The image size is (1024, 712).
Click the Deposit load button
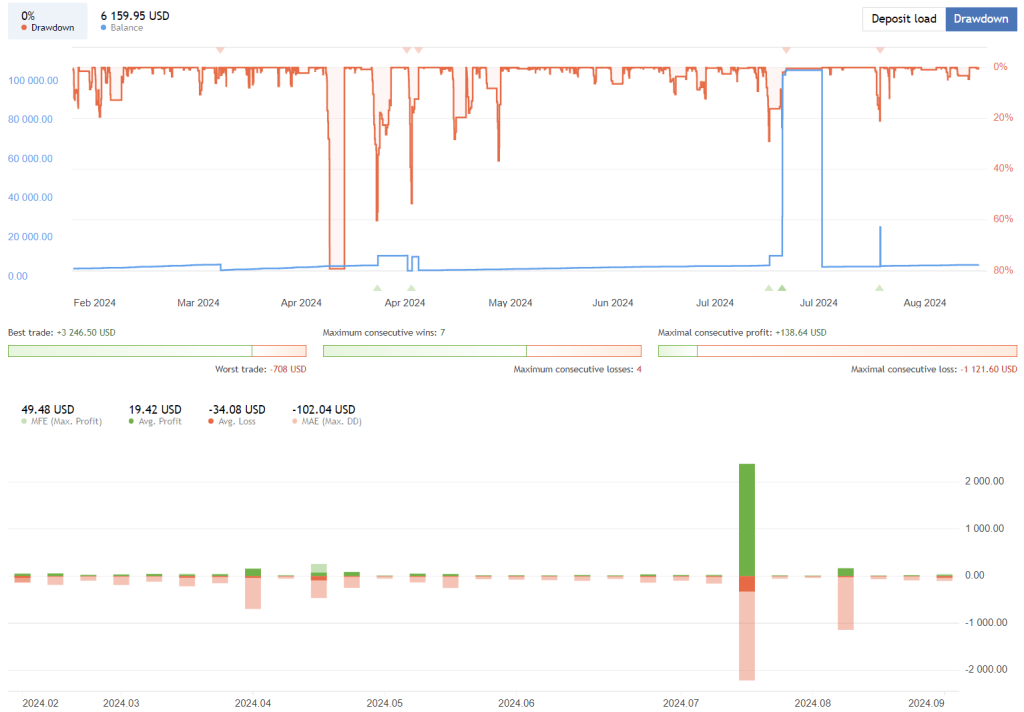[x=903, y=19]
